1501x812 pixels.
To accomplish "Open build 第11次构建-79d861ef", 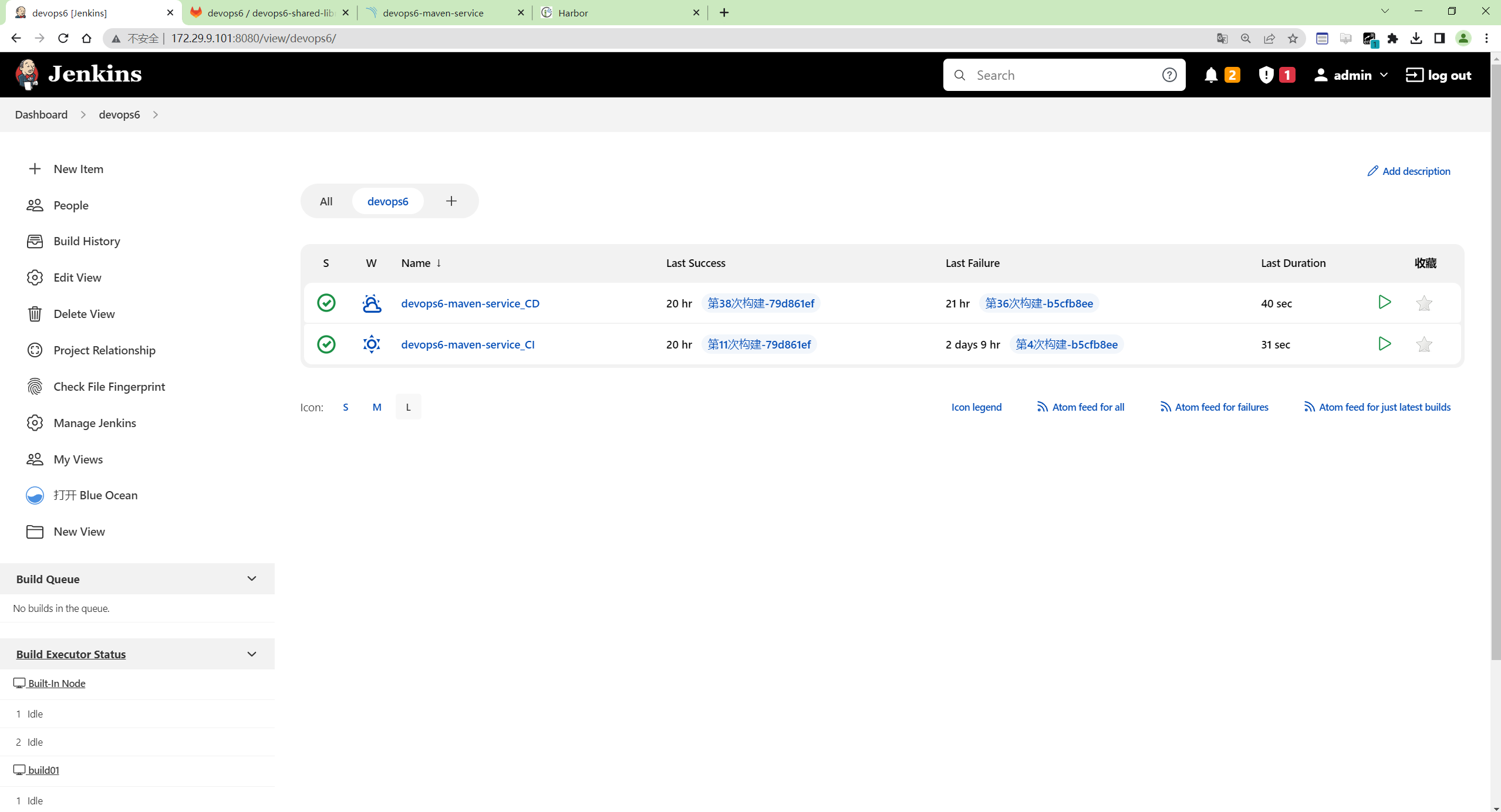I will (759, 344).
